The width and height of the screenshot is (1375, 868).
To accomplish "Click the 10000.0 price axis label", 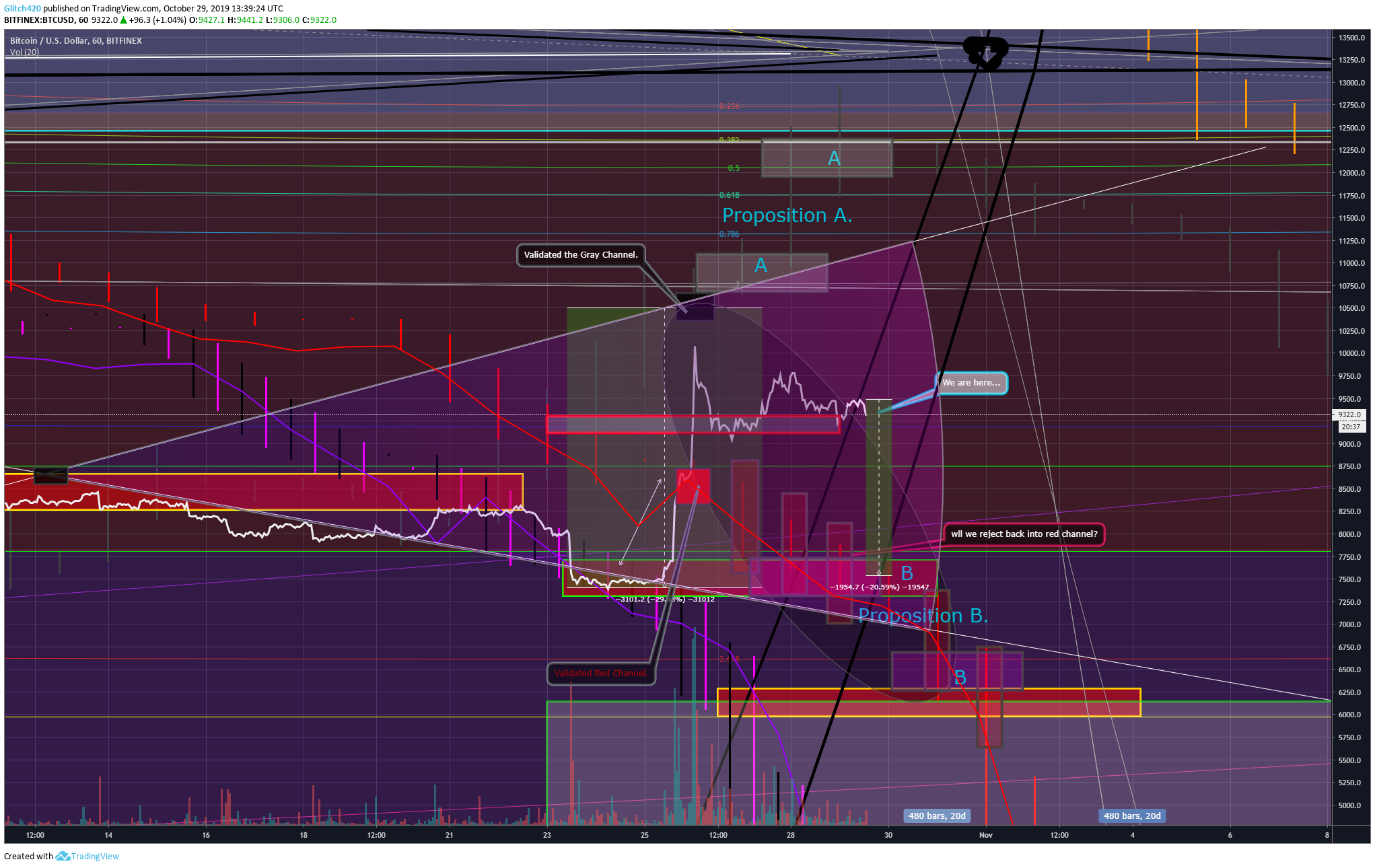I will 1352,353.
